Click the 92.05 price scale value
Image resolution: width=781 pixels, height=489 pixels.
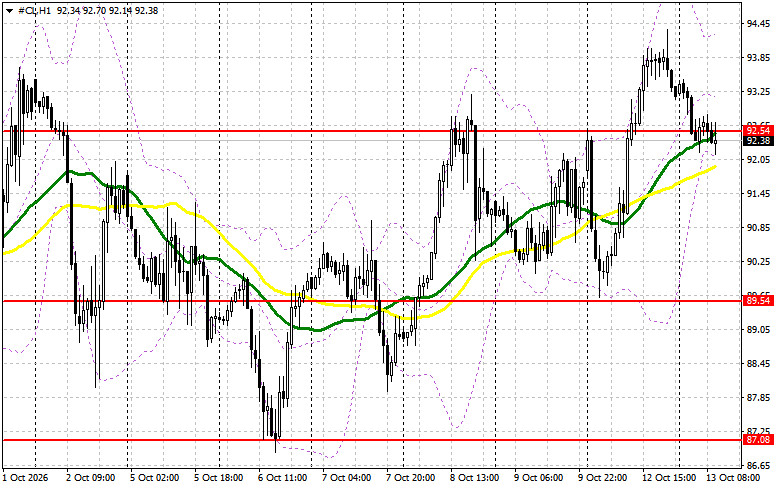tap(759, 160)
